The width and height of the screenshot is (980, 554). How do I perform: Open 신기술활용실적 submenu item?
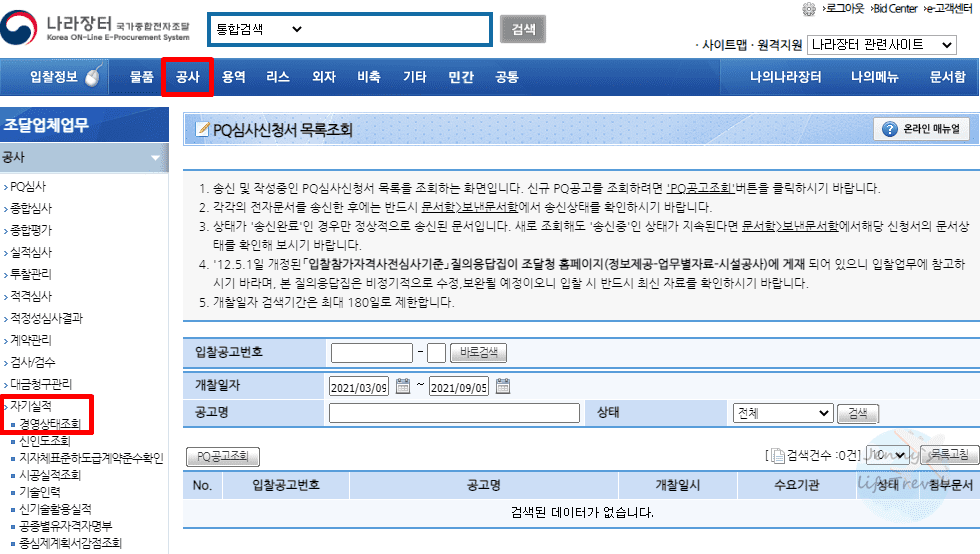(x=56, y=509)
